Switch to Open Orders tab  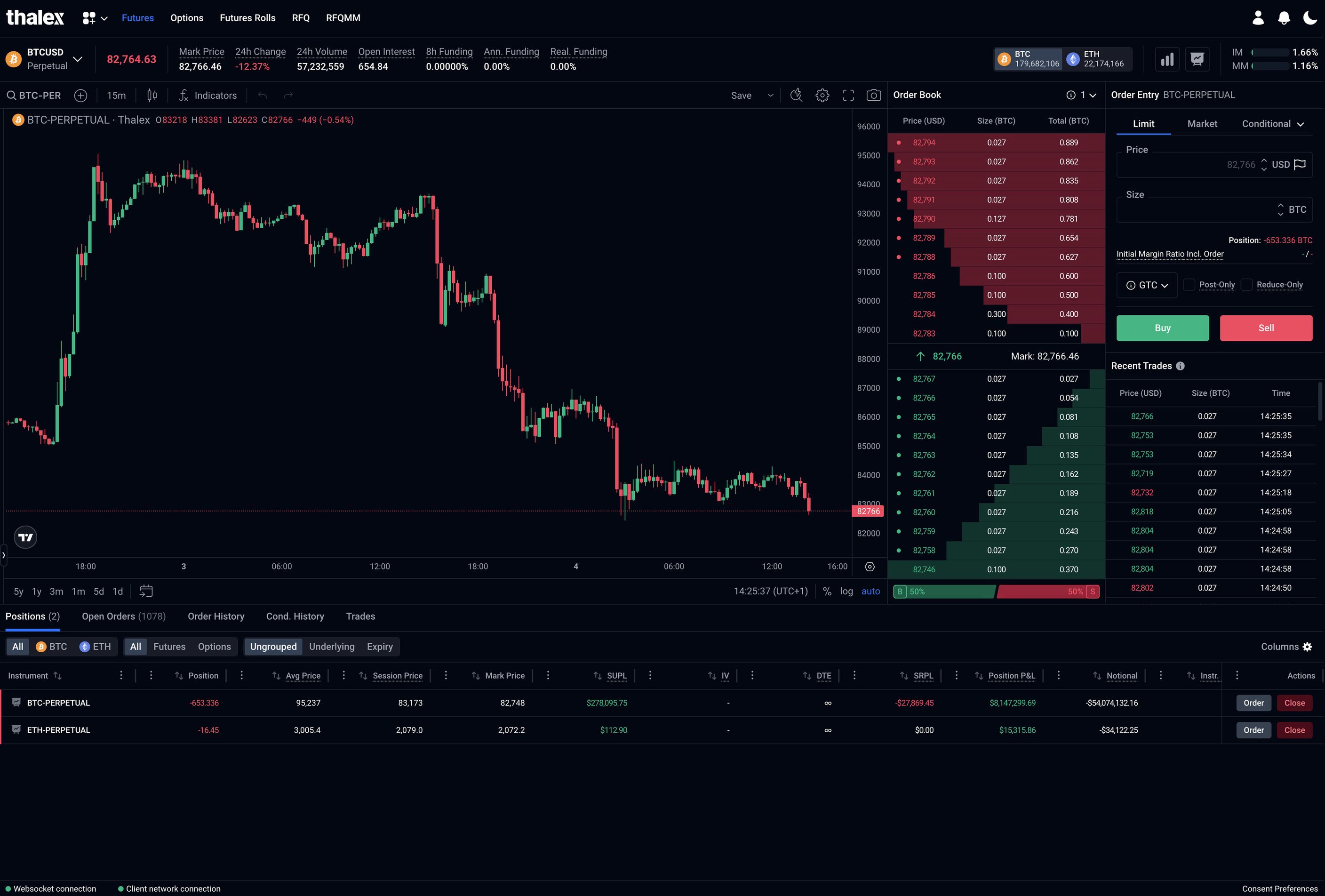coord(124,616)
